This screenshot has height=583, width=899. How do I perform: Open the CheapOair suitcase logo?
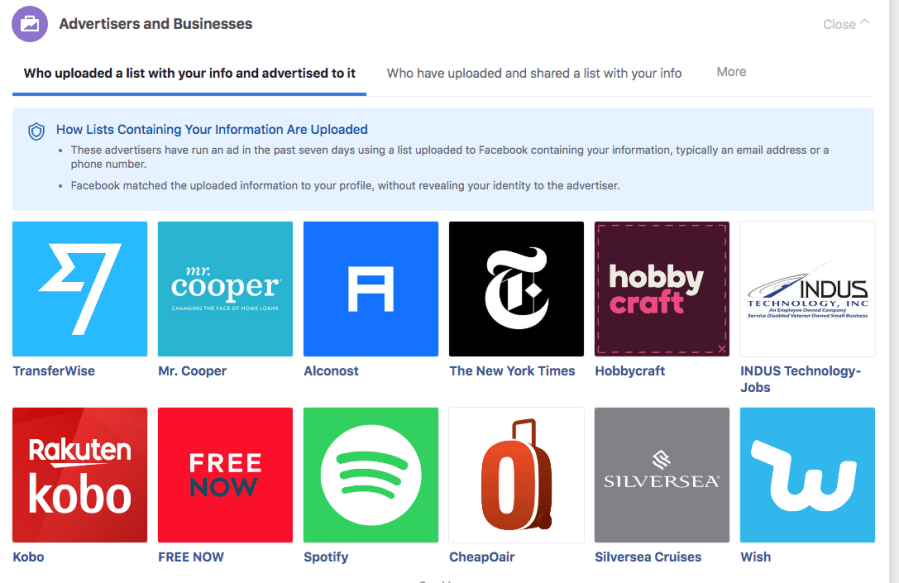coord(516,475)
